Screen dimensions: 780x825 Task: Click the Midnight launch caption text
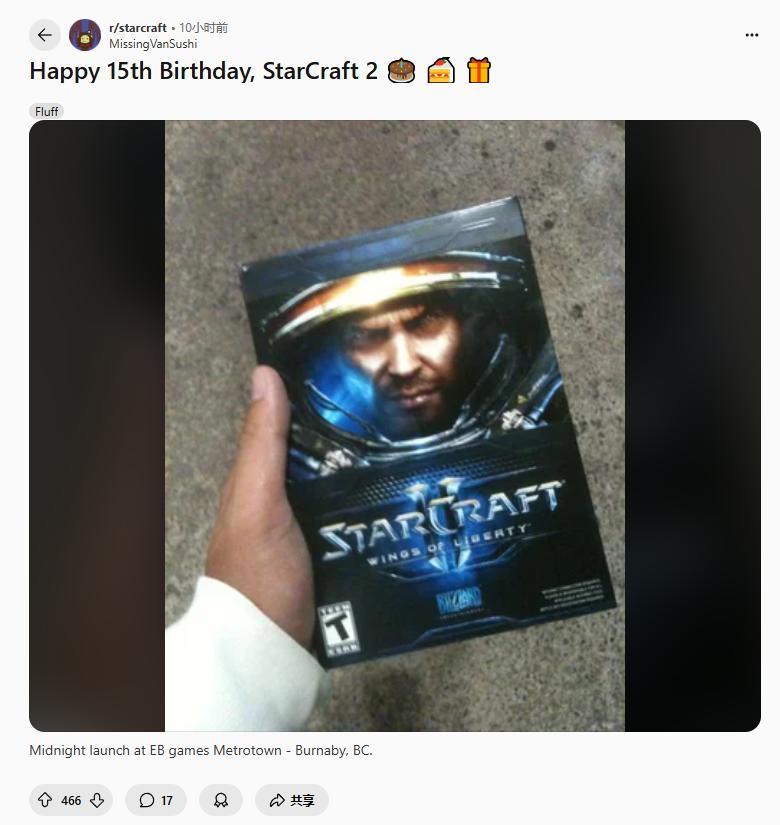(x=201, y=750)
